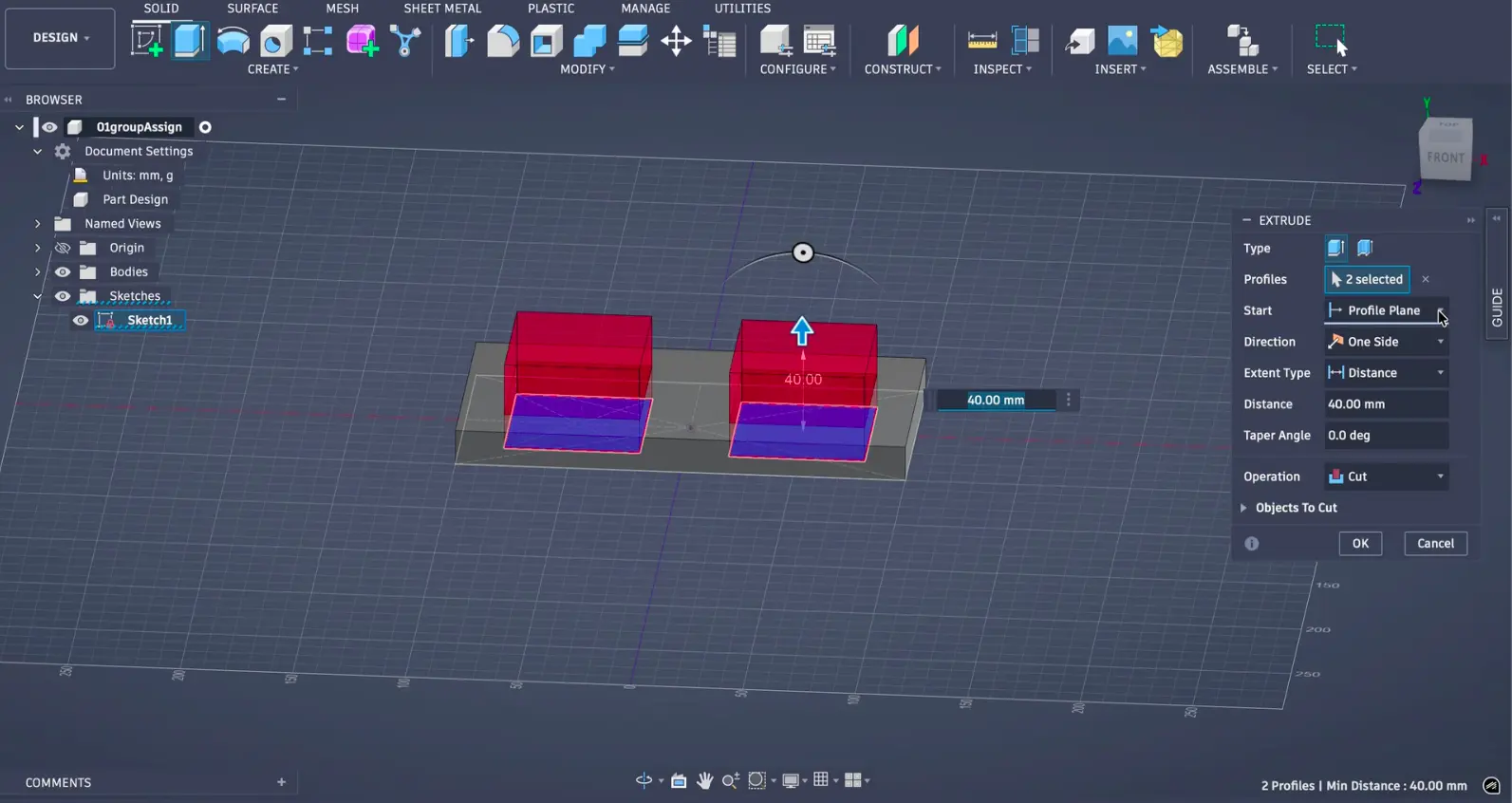Select the Offset Plane construct icon
The image size is (1512, 803).
[903, 41]
